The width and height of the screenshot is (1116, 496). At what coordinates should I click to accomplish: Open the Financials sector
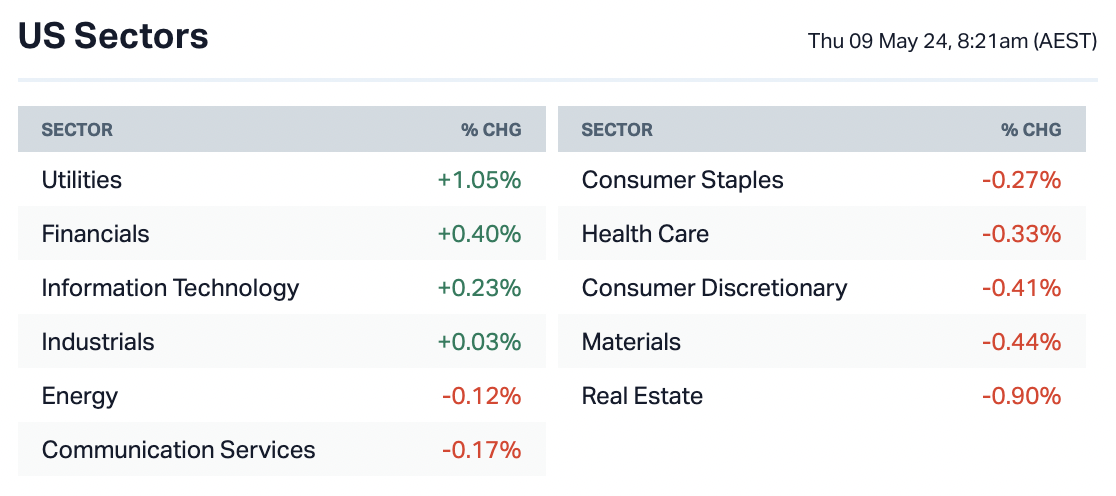point(95,234)
